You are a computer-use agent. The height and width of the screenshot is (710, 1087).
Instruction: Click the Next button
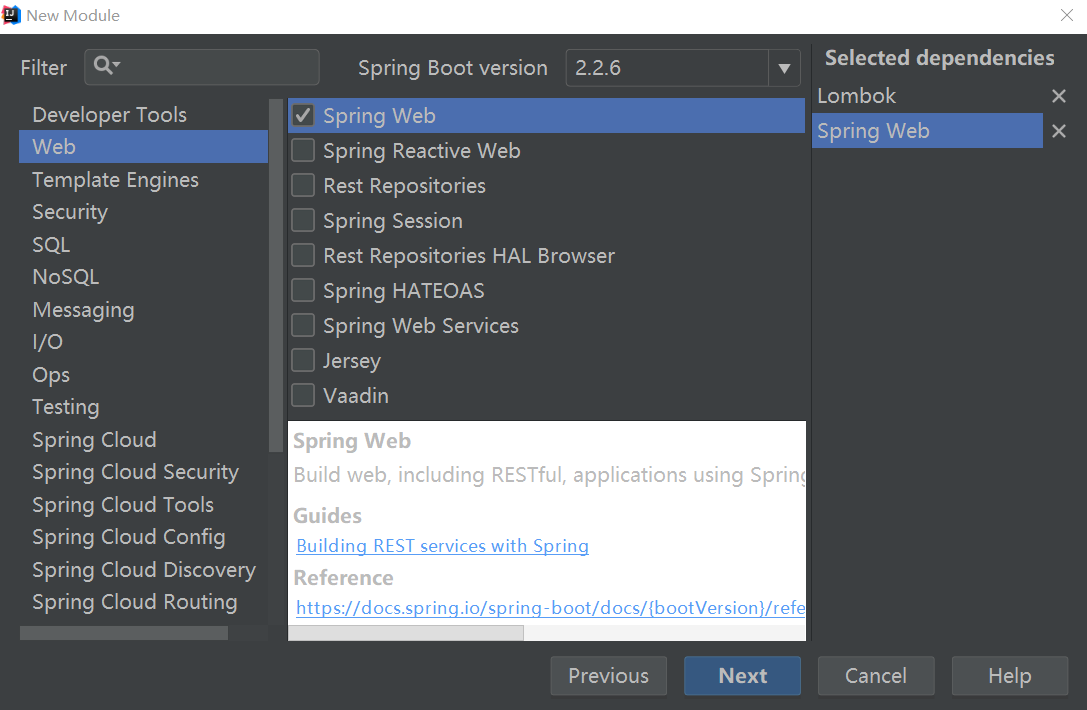(742, 676)
